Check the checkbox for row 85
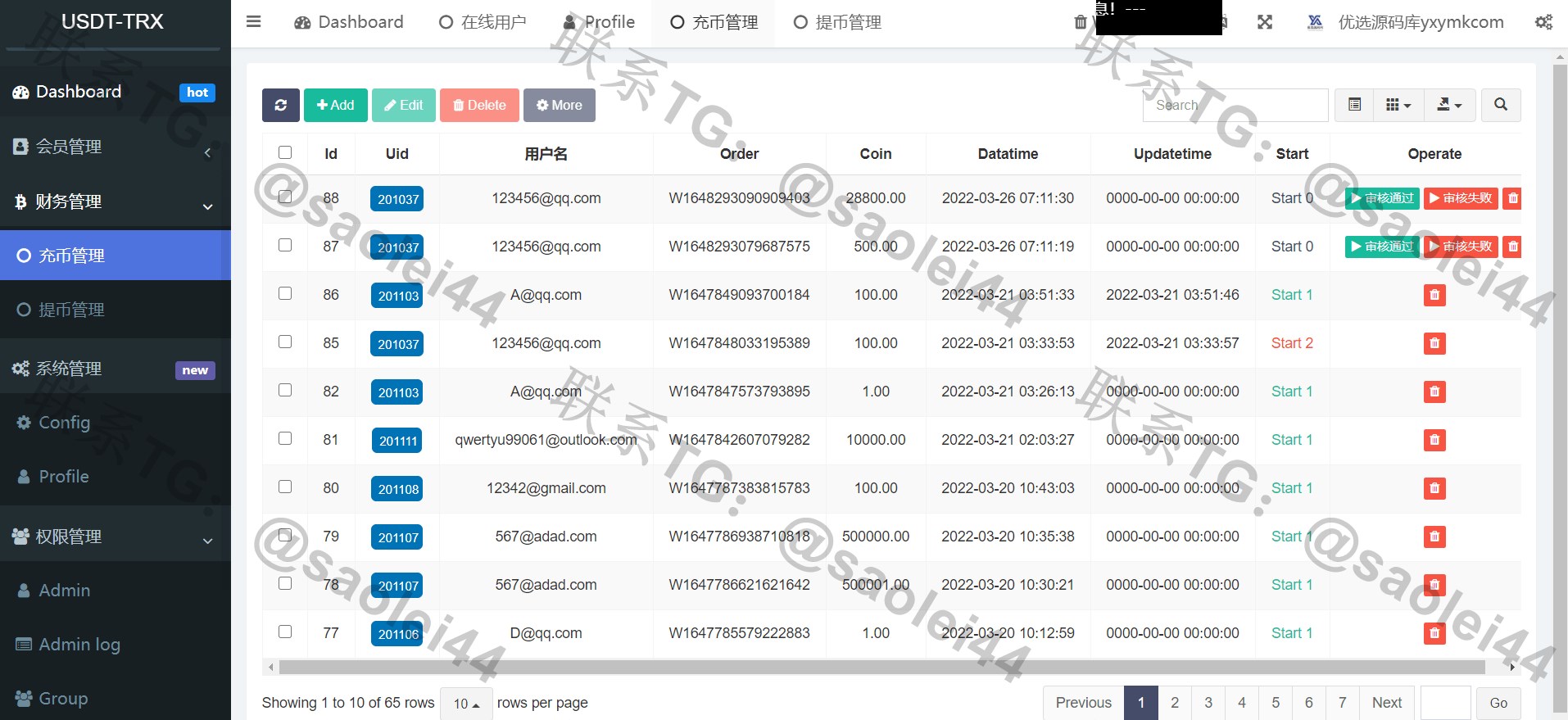1568x720 pixels. pos(285,342)
